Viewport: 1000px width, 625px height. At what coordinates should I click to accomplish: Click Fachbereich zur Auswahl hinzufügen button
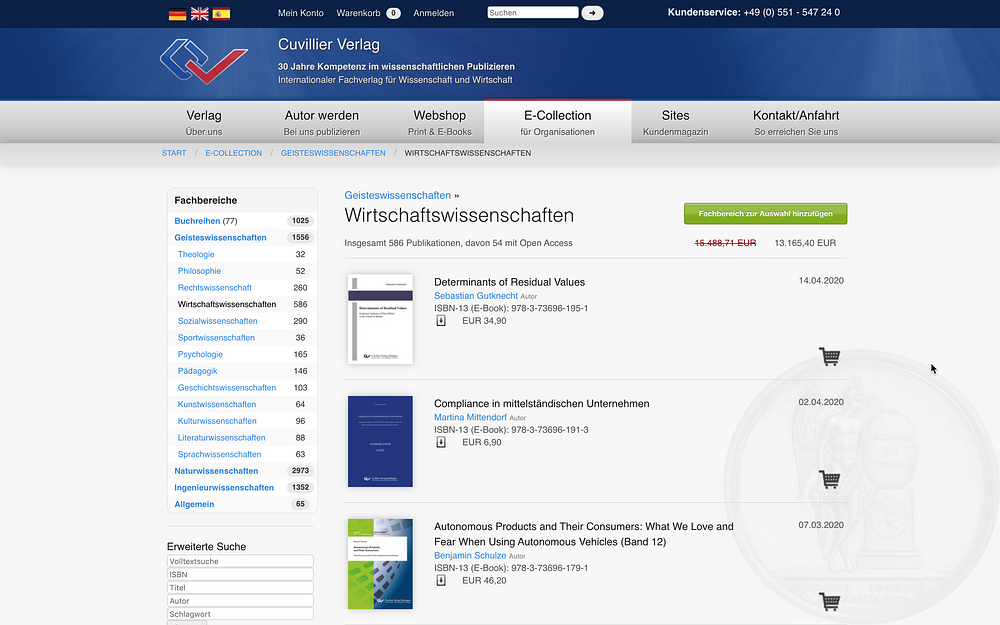(765, 214)
